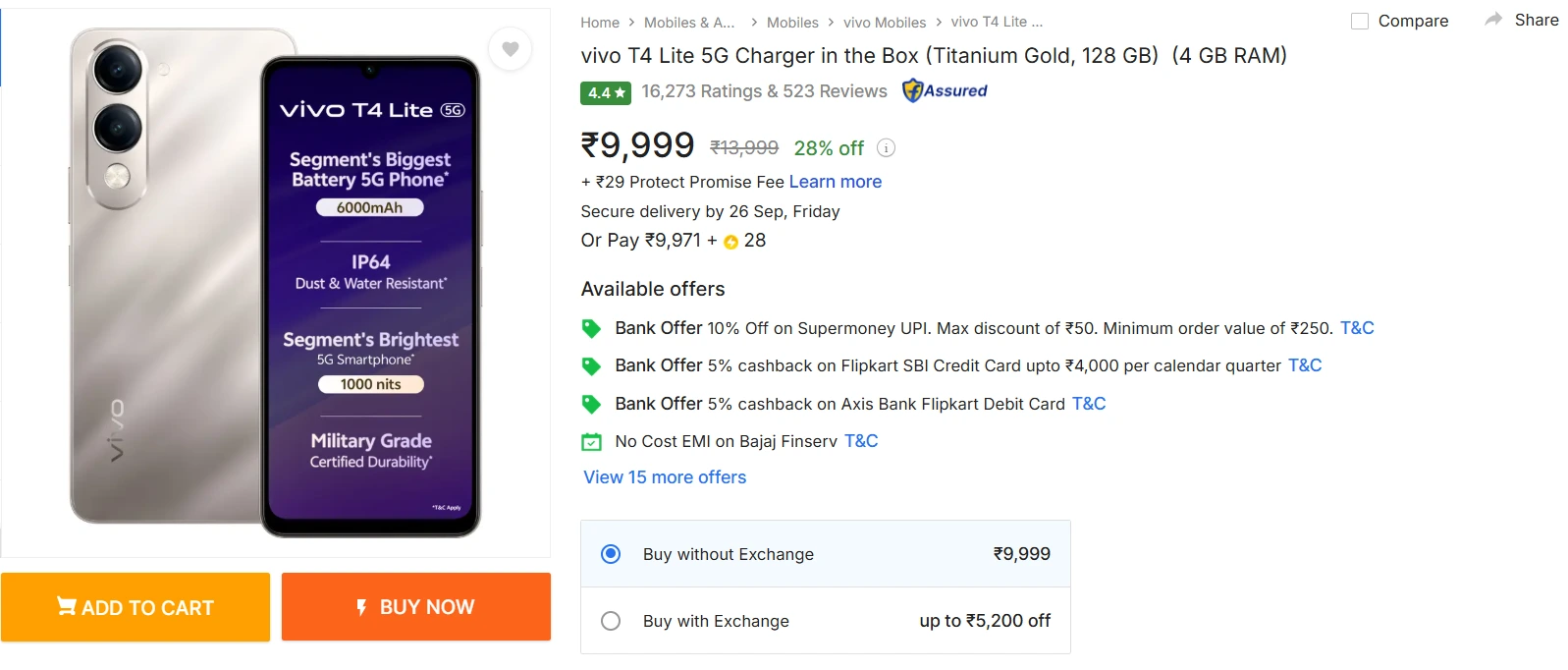Click the BUY NOW button
The height and width of the screenshot is (670, 1568).
415,606
